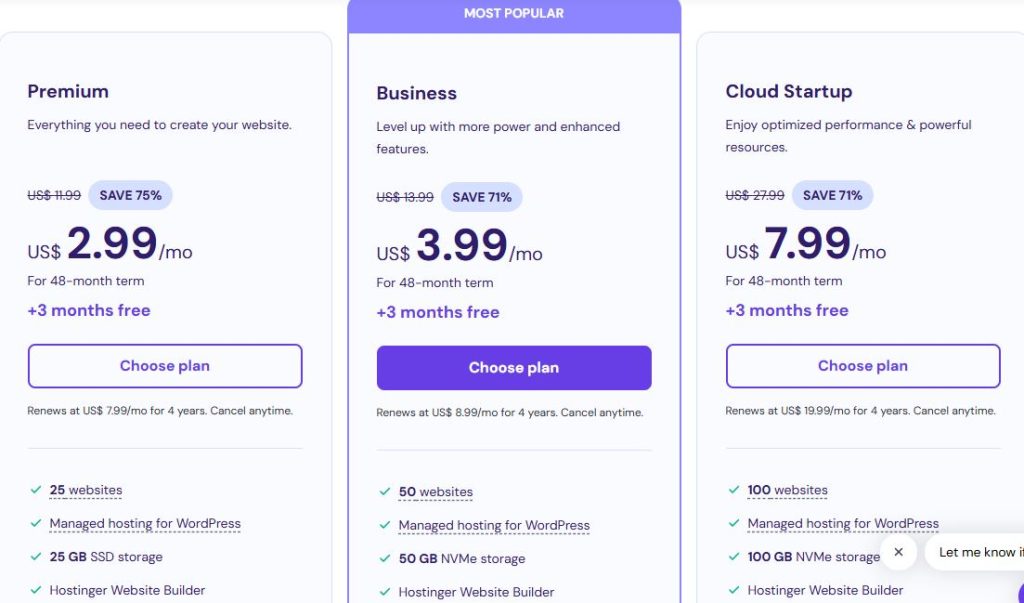Screen dimensions: 1024x603
Task: Click the 'MOST POPULAR' banner
Action: point(514,14)
